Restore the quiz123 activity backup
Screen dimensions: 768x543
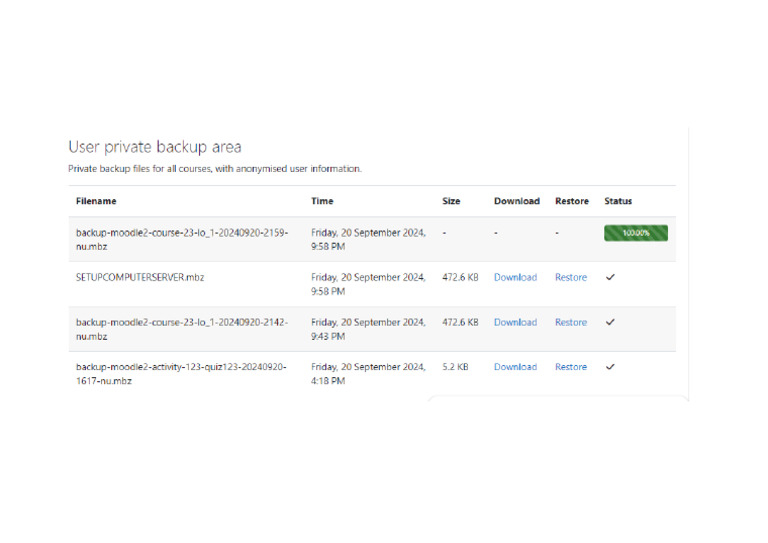click(x=571, y=367)
